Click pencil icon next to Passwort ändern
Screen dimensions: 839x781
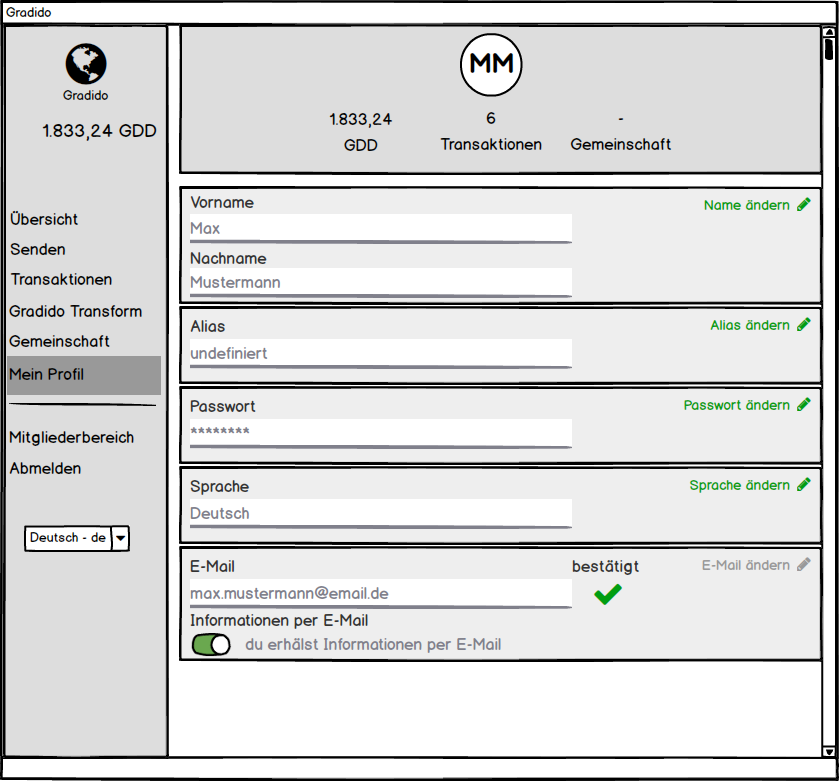coord(804,405)
